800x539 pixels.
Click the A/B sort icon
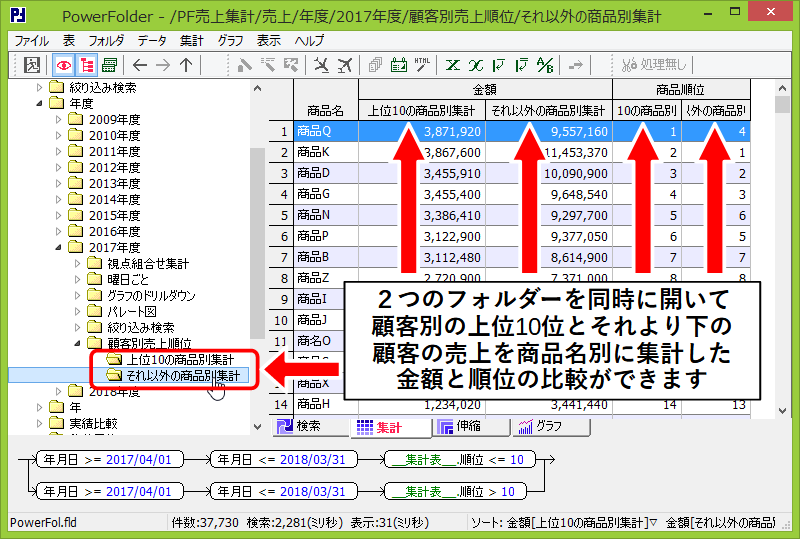click(545, 65)
